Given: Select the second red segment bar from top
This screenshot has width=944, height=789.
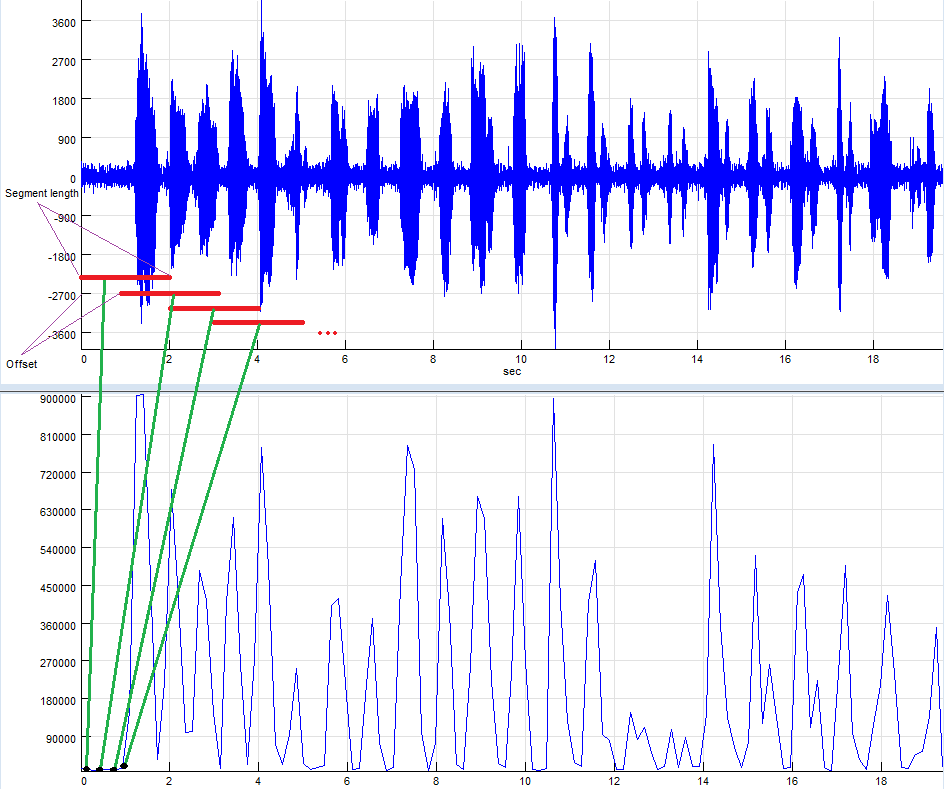Looking at the screenshot, I should point(170,293).
